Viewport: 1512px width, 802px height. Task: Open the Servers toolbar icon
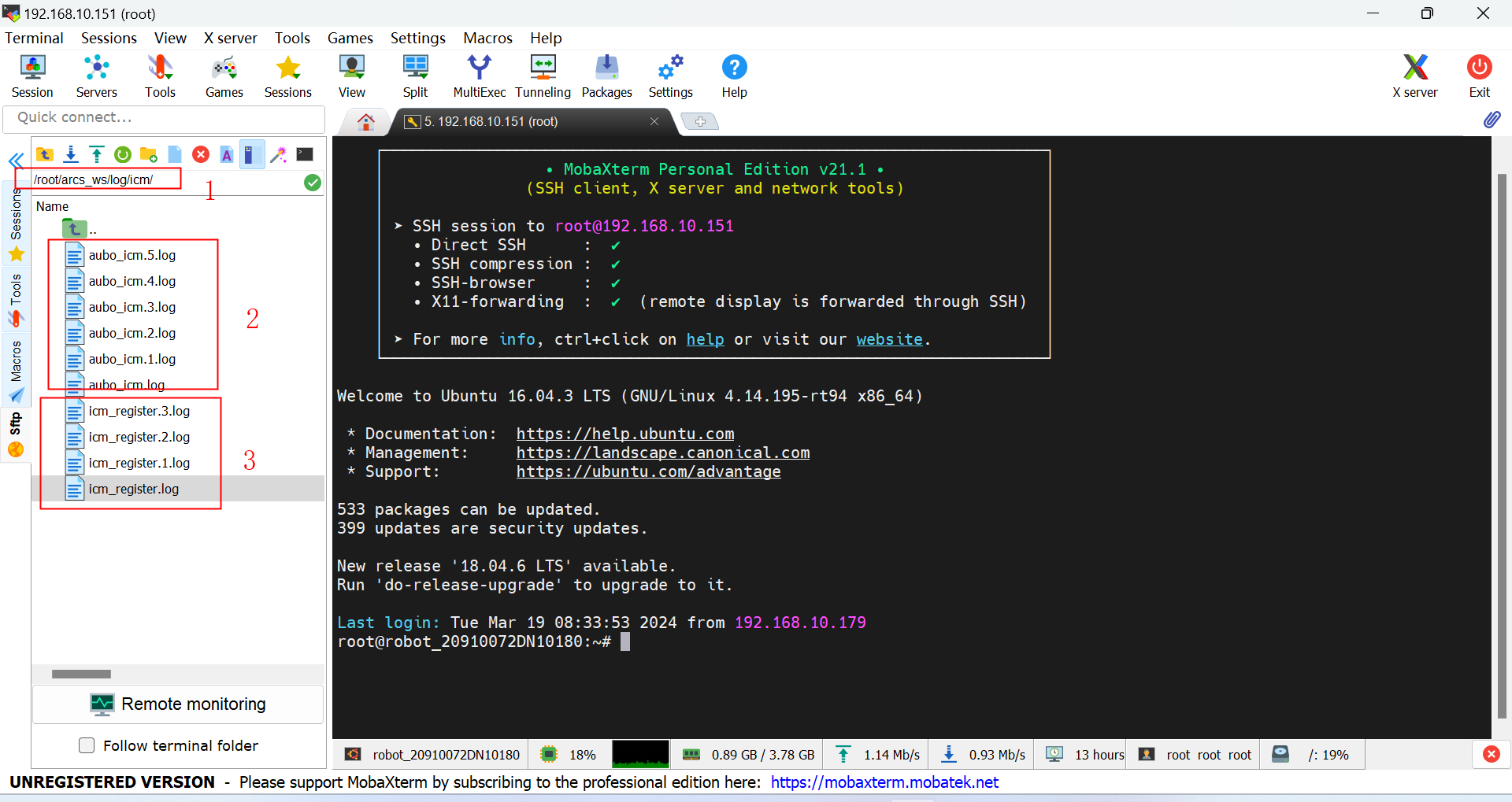click(x=96, y=76)
